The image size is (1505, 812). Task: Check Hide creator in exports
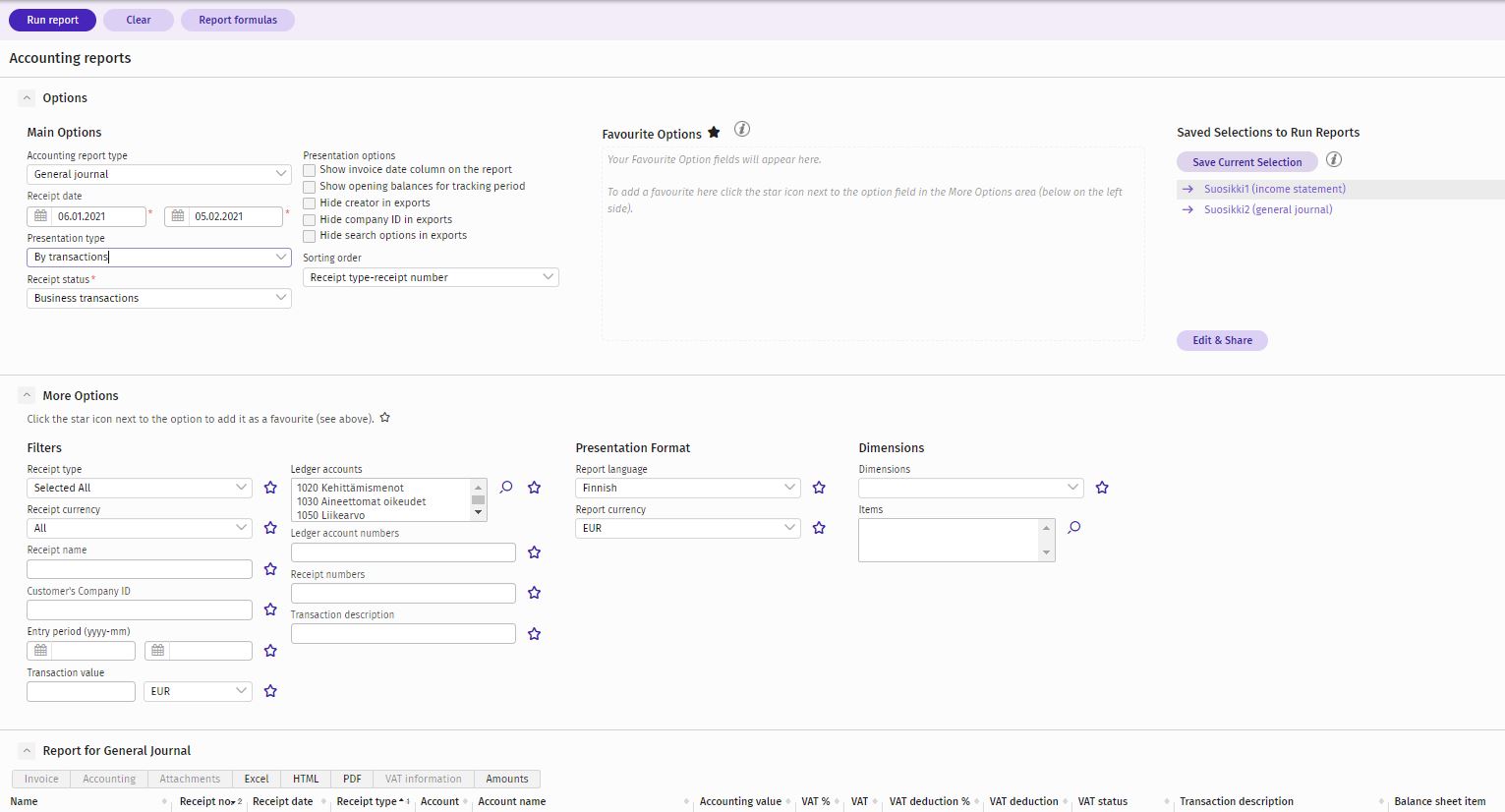(x=310, y=203)
